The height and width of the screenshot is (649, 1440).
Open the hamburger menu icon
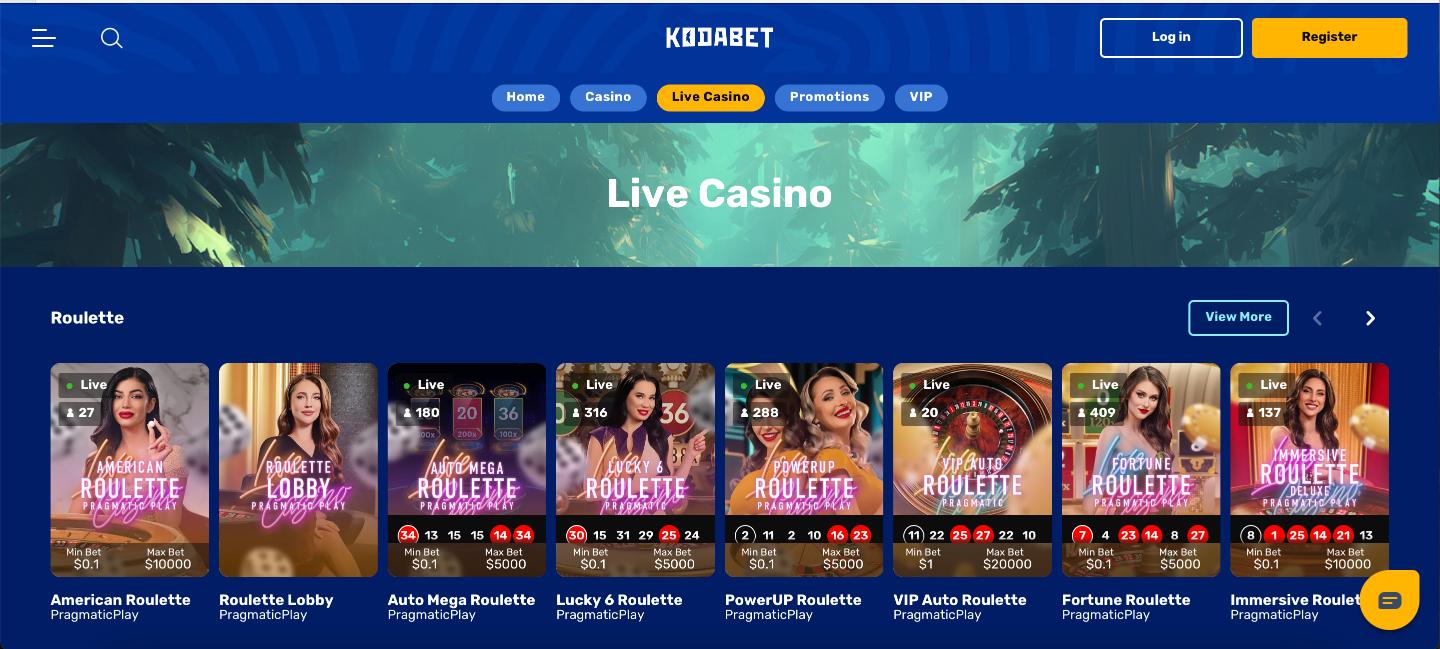(x=43, y=38)
